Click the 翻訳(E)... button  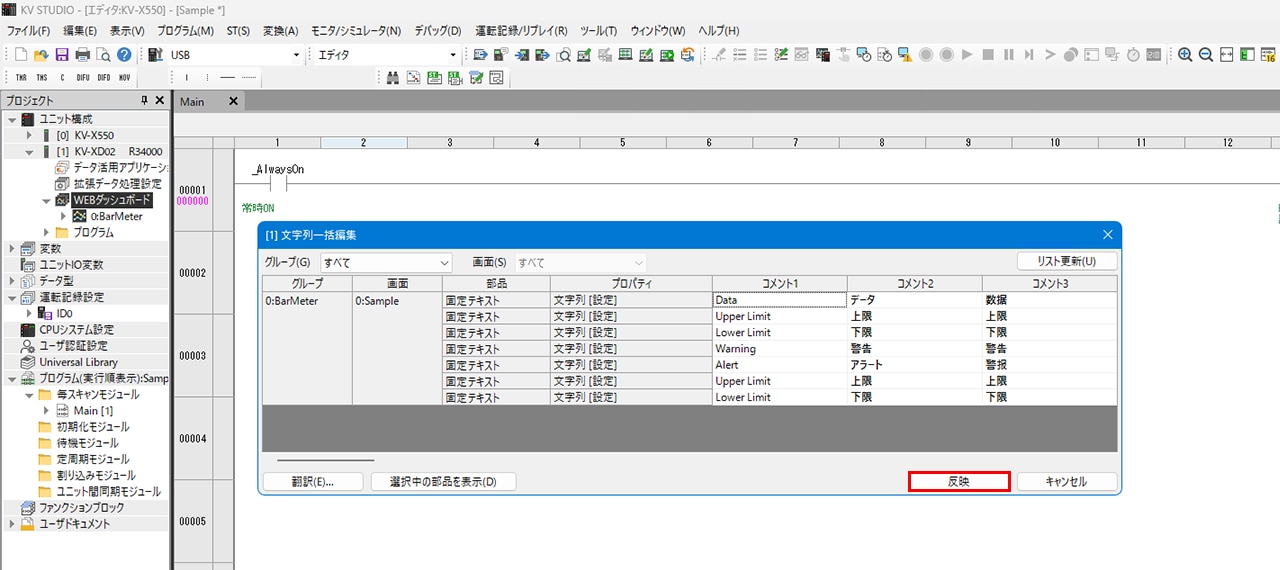tap(312, 482)
